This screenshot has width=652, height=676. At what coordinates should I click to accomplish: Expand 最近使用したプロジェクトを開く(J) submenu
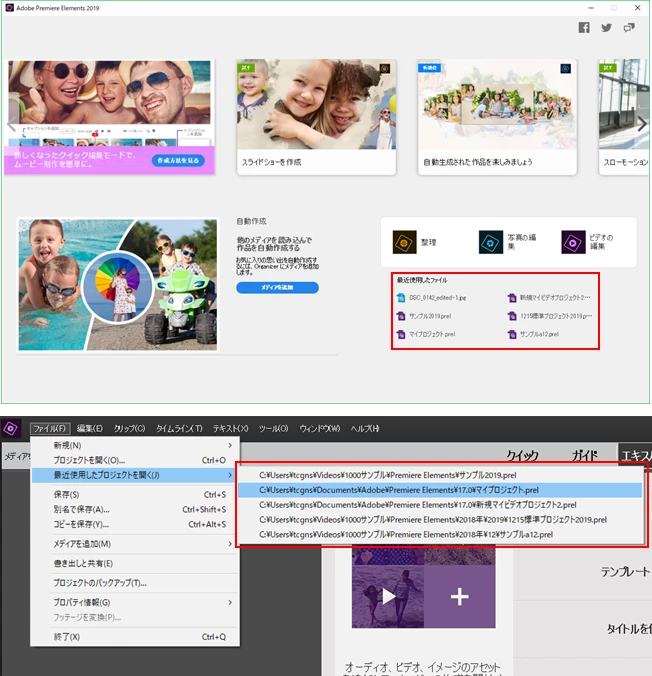pos(135,475)
